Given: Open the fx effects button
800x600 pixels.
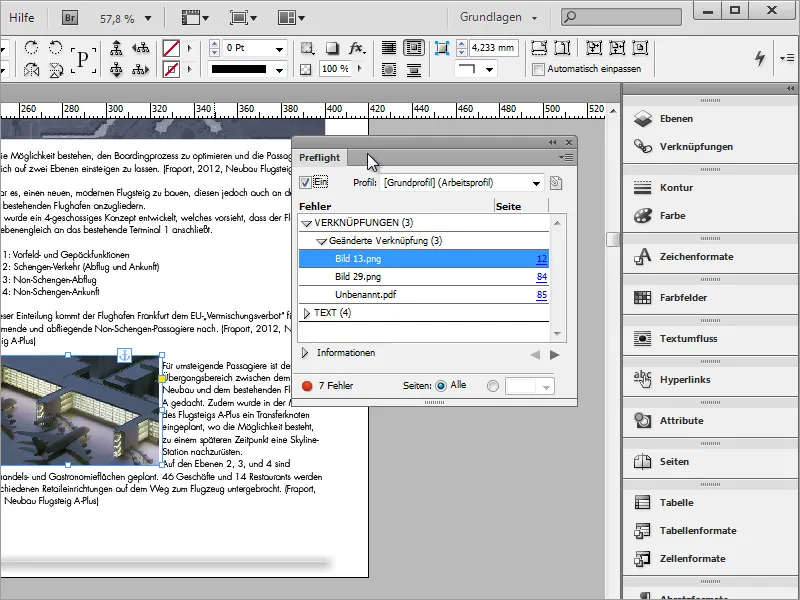Looking at the screenshot, I should click(357, 48).
